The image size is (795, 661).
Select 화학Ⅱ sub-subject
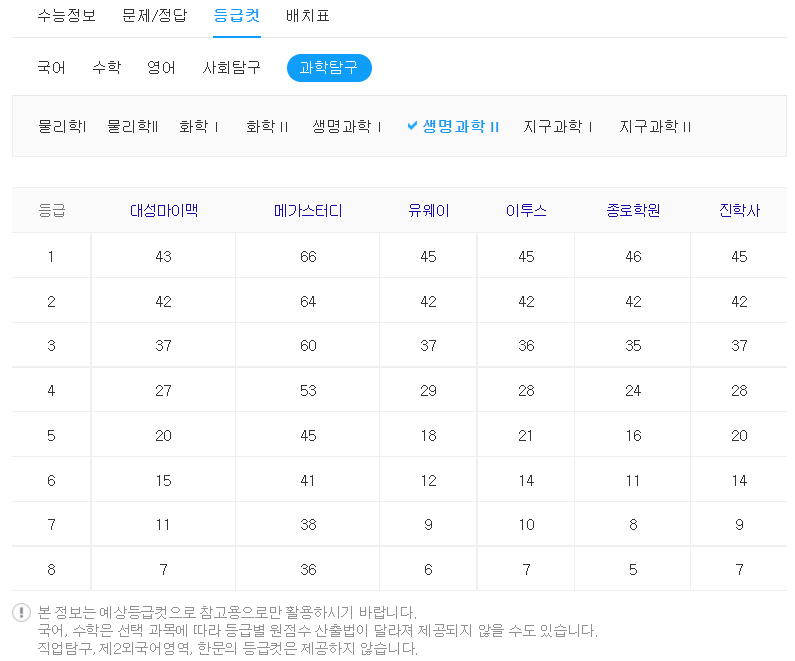pyautogui.click(x=267, y=126)
